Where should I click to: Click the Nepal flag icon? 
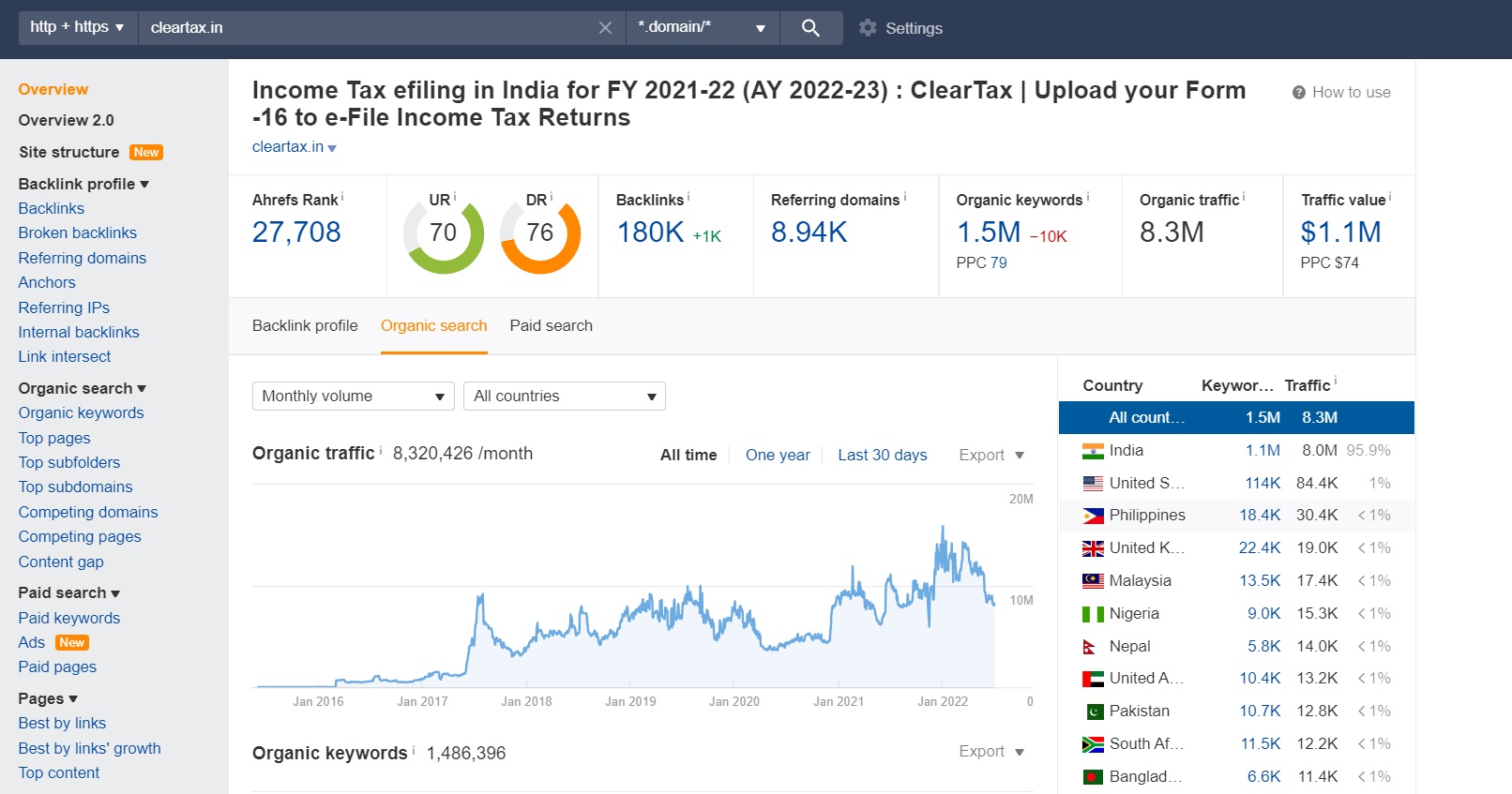coord(1090,647)
